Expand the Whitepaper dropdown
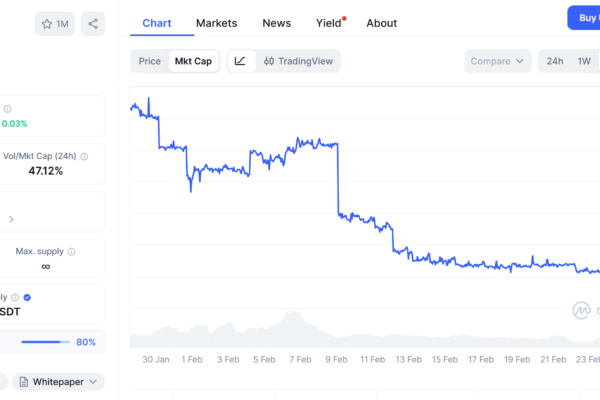The width and height of the screenshot is (600, 400). (x=65, y=381)
